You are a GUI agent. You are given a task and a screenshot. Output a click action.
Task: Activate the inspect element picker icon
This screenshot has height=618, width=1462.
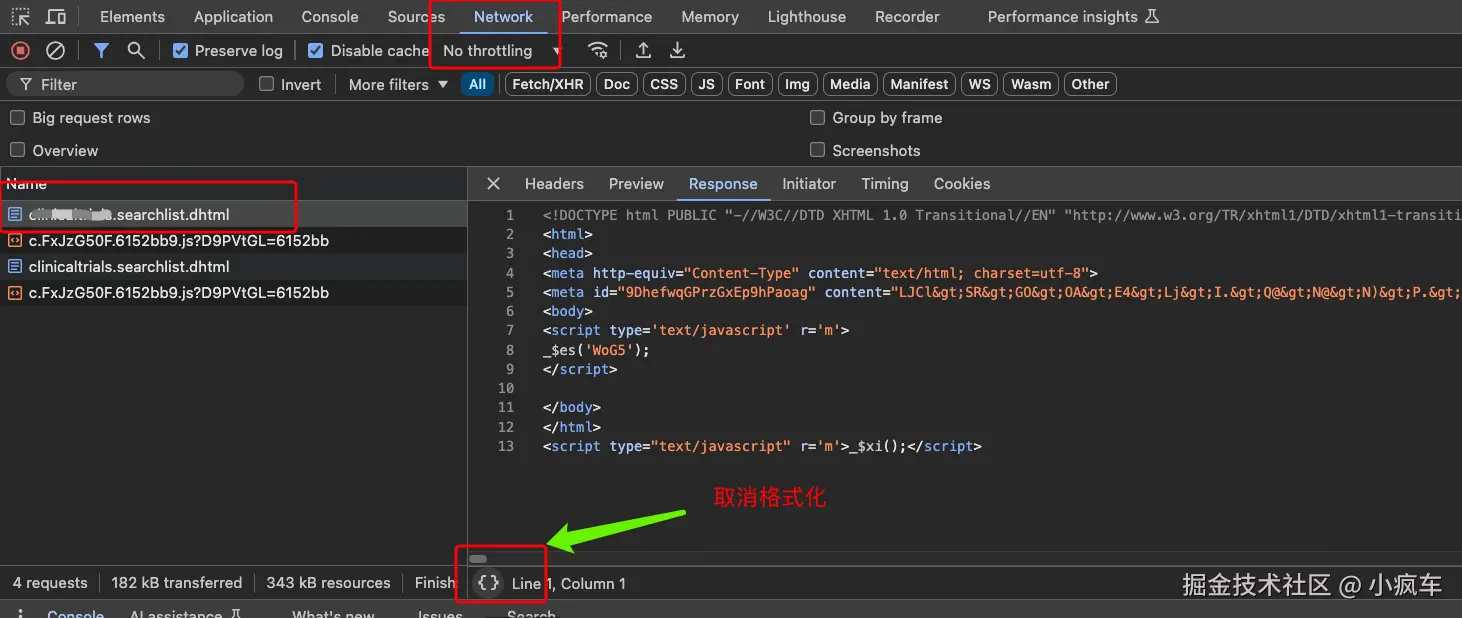[x=20, y=17]
